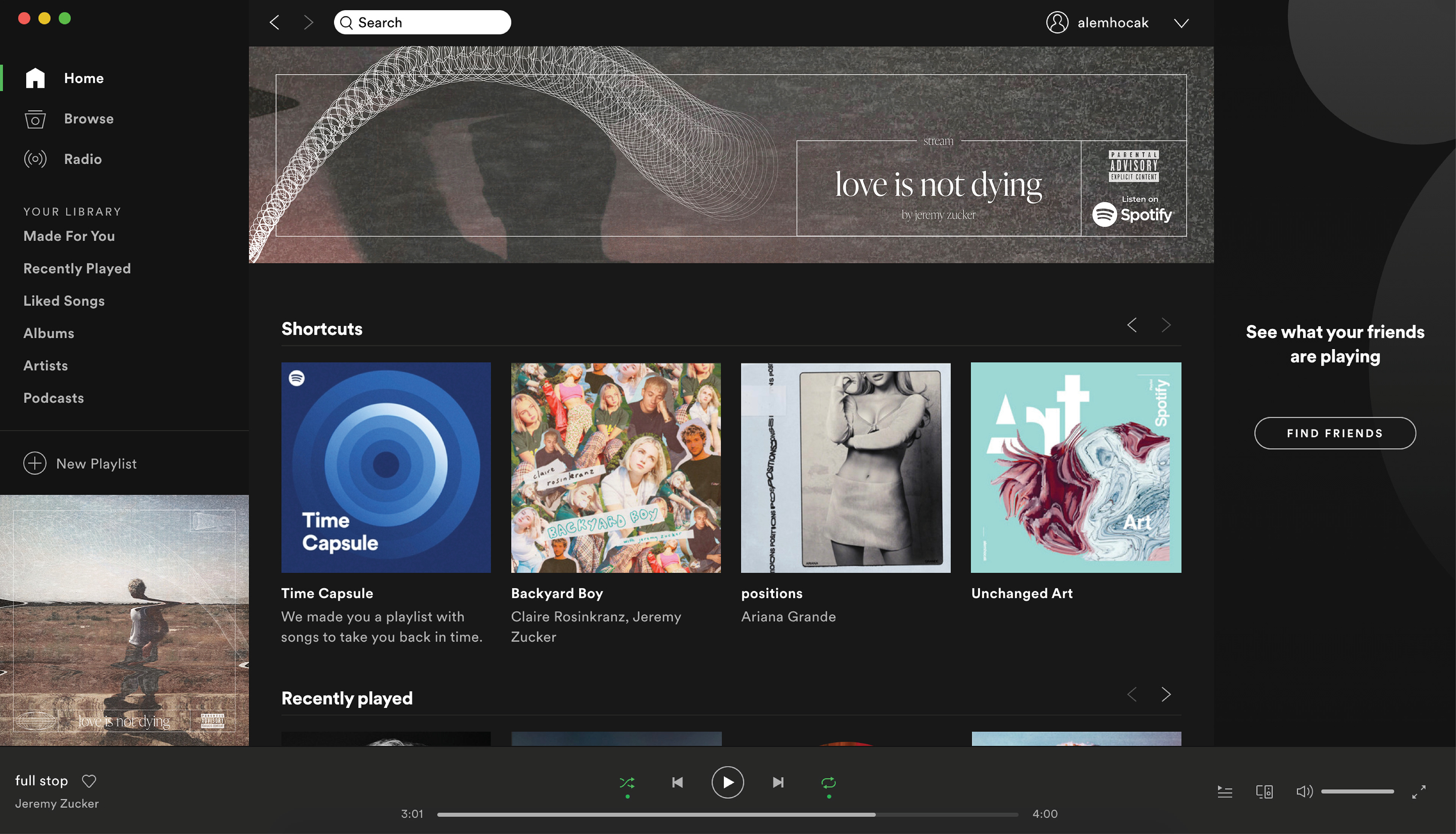This screenshot has width=1456, height=834.
Task: Open the Unchanged Art cover
Action: click(x=1076, y=467)
